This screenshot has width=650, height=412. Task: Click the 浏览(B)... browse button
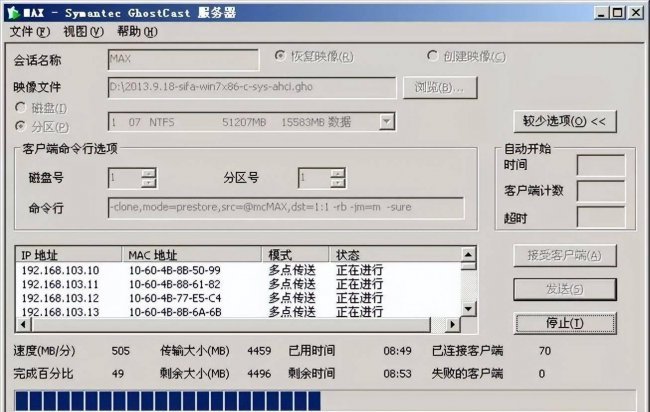440,88
